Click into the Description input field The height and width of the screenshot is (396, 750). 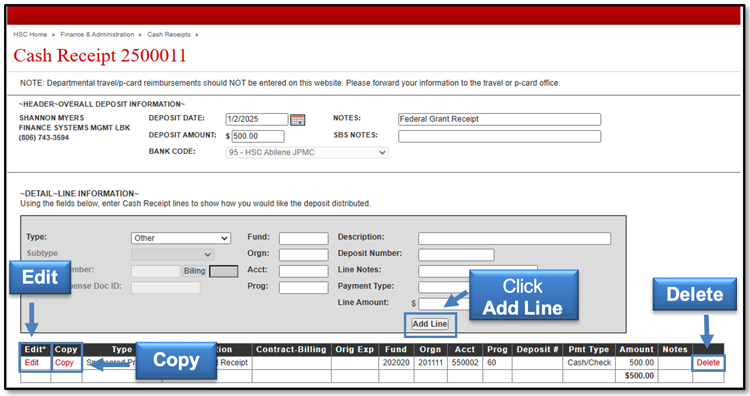click(x=514, y=238)
